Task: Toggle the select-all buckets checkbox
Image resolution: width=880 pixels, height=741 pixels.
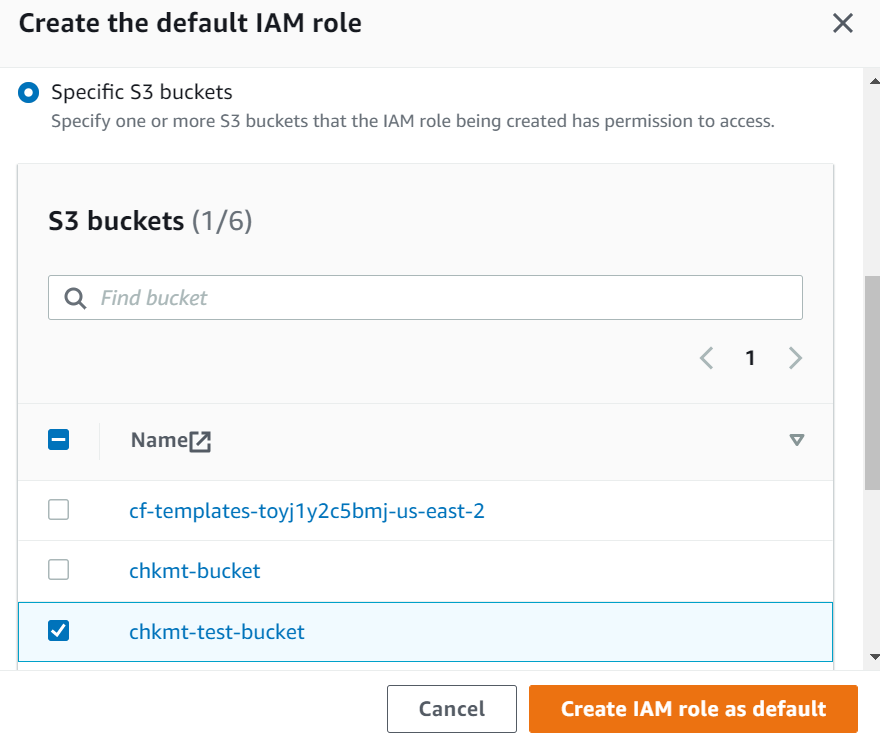Action: click(x=58, y=440)
